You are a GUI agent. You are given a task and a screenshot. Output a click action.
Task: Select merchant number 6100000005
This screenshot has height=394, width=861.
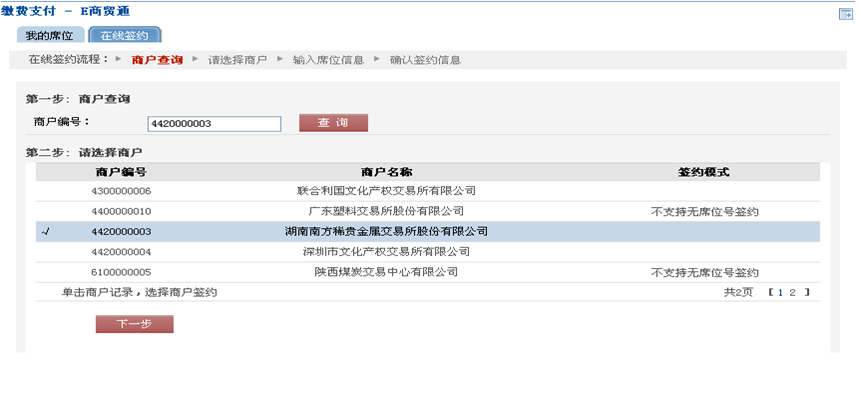[x=121, y=273]
